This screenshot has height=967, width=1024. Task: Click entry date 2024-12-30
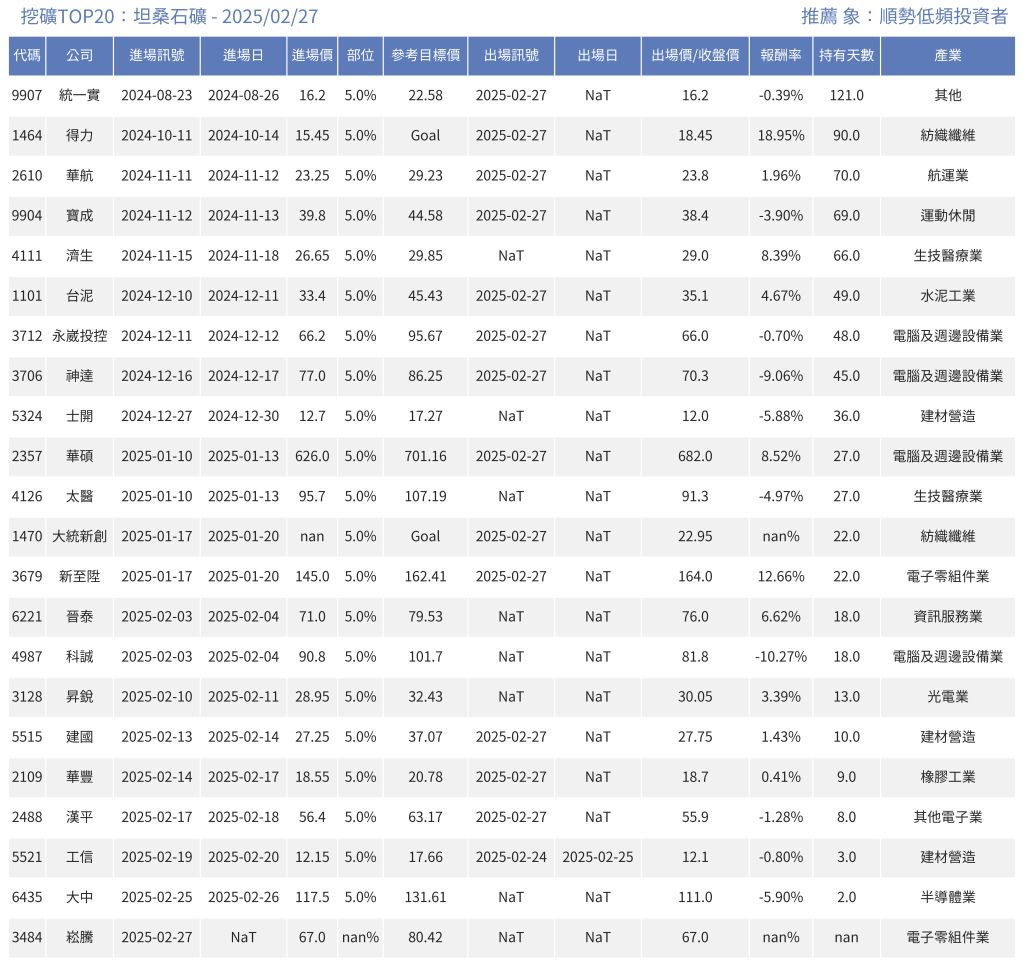(x=243, y=416)
